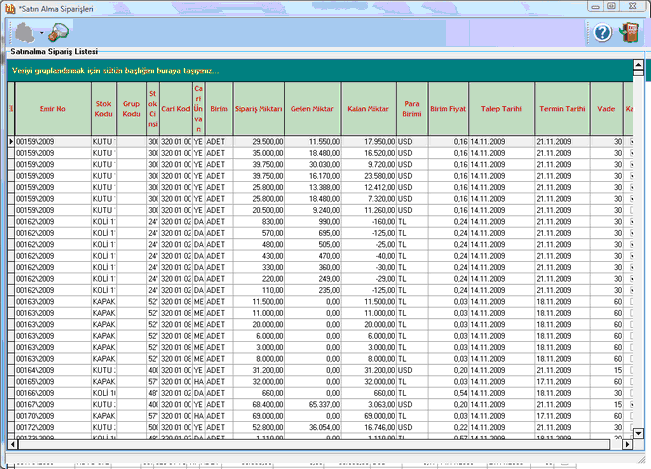Screen dimensions: 651x469
Task: Sort by Sipariş Miktarı column header
Action: (259, 109)
